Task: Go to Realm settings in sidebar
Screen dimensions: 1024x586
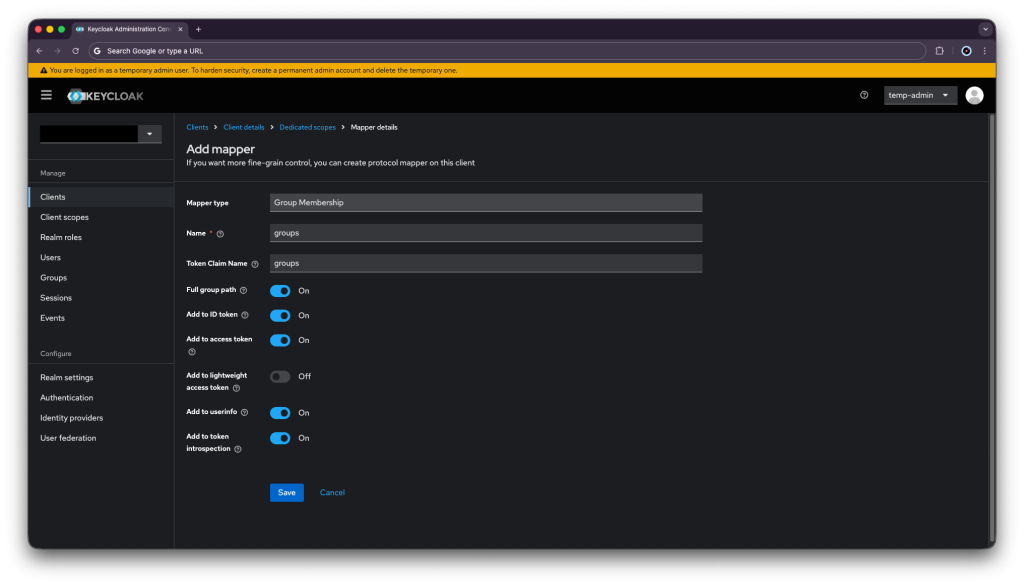Action: tap(66, 378)
